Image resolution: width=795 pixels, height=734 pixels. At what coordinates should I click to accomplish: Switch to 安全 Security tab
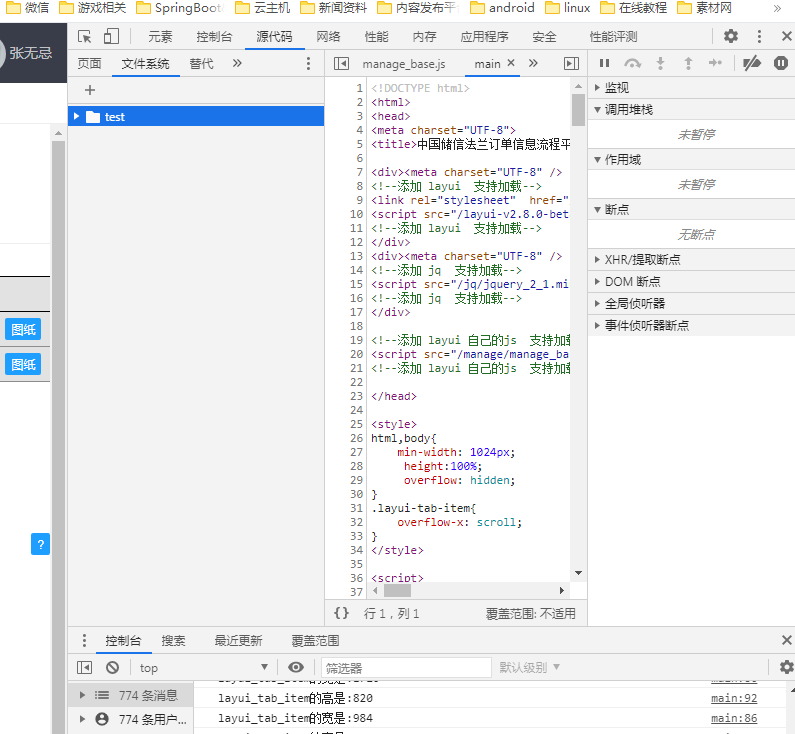pyautogui.click(x=544, y=36)
